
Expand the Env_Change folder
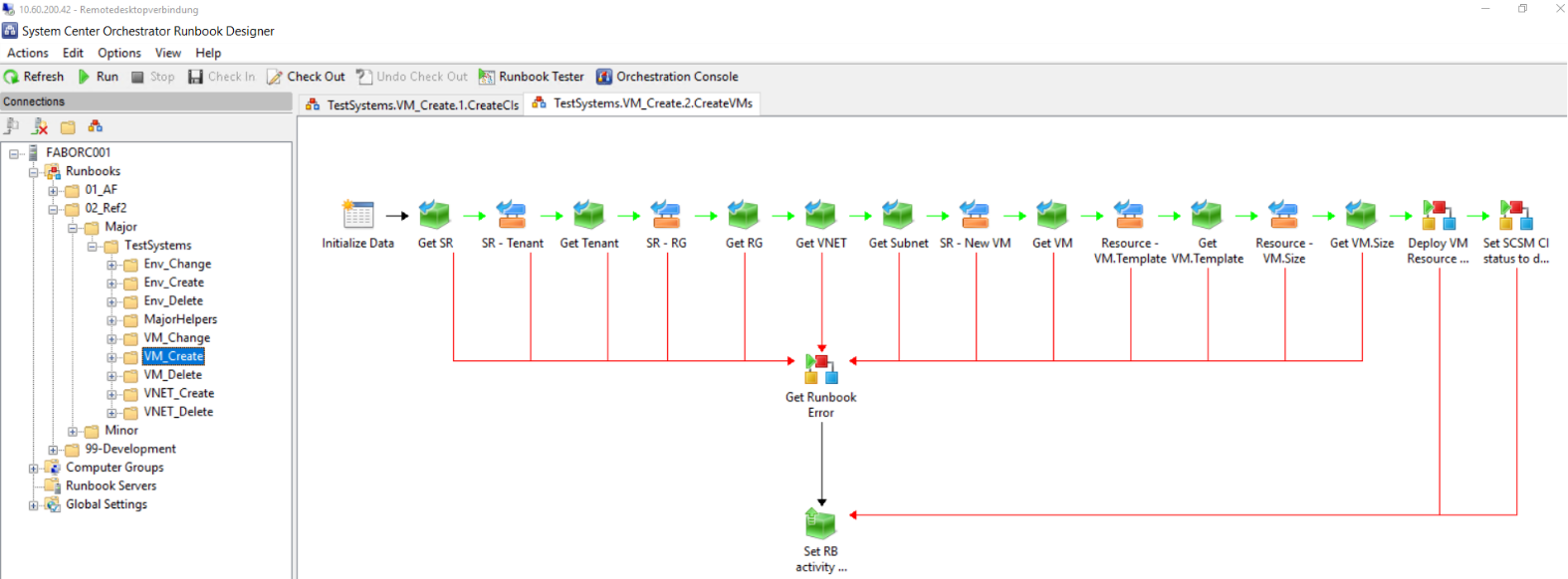[x=112, y=265]
